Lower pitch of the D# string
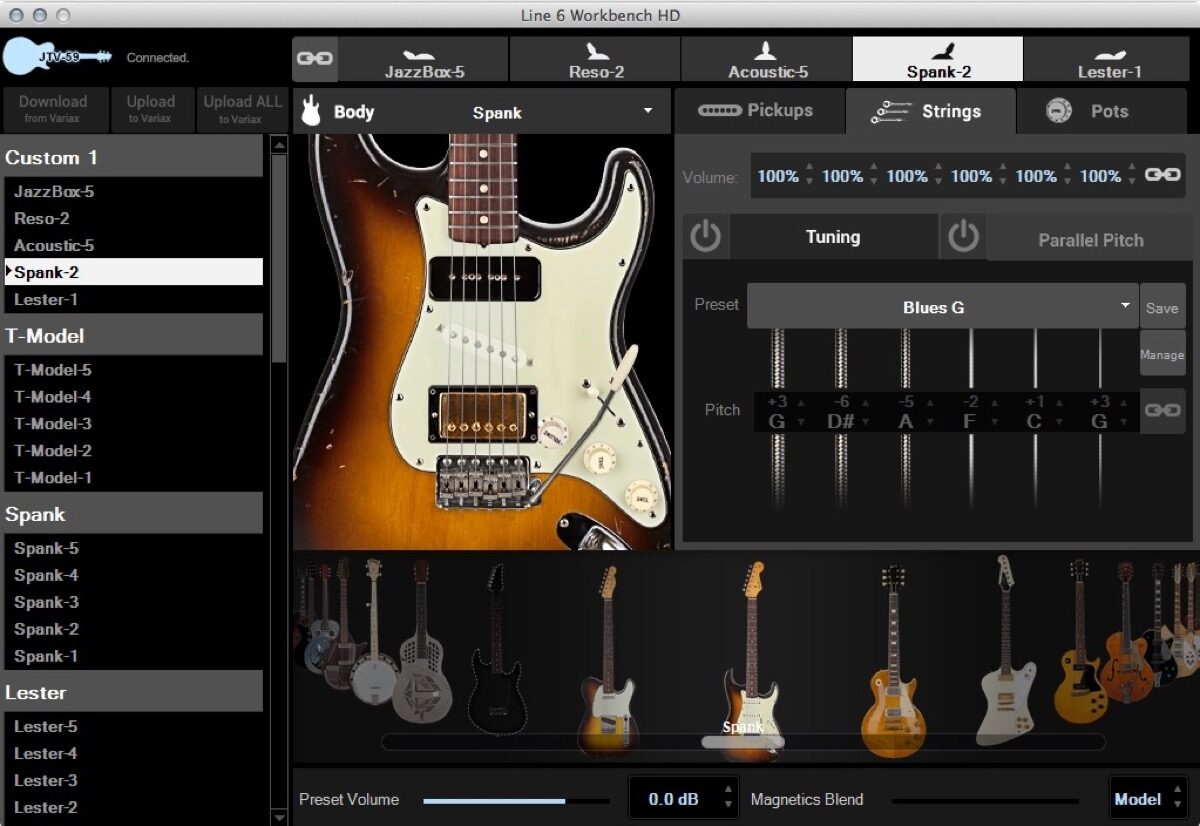Screen dimensions: 1200x826 (x=865, y=422)
